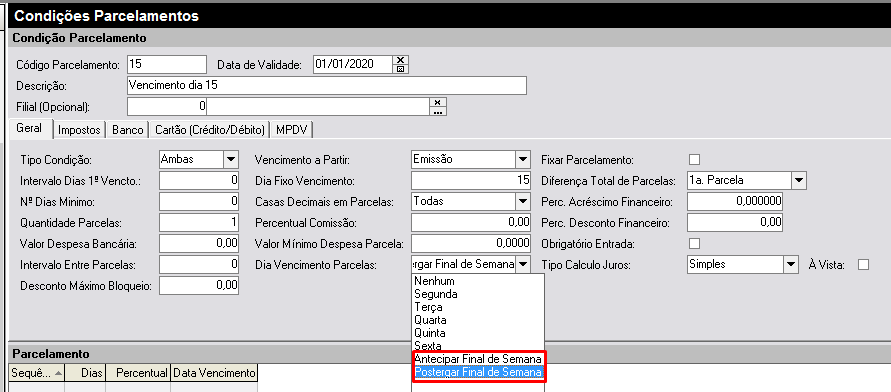
Task: Click Perc. Desconto Financeiro field
Action: (735, 222)
